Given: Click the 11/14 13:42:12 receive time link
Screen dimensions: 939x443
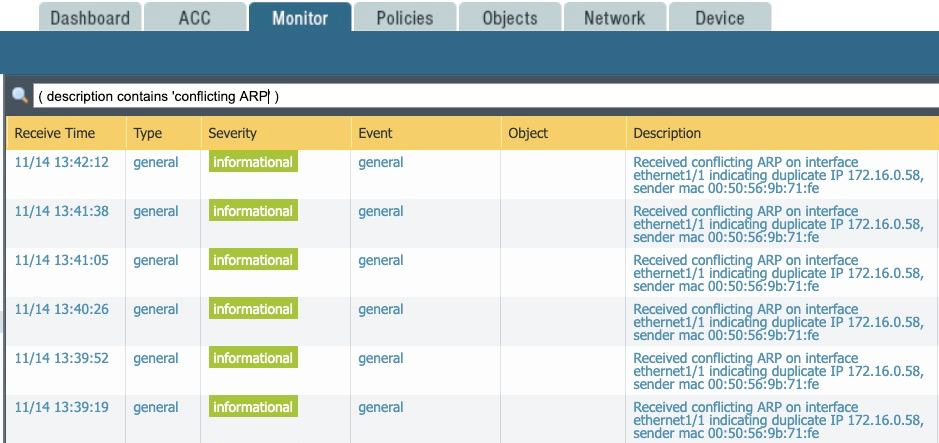Looking at the screenshot, I should tap(62, 162).
